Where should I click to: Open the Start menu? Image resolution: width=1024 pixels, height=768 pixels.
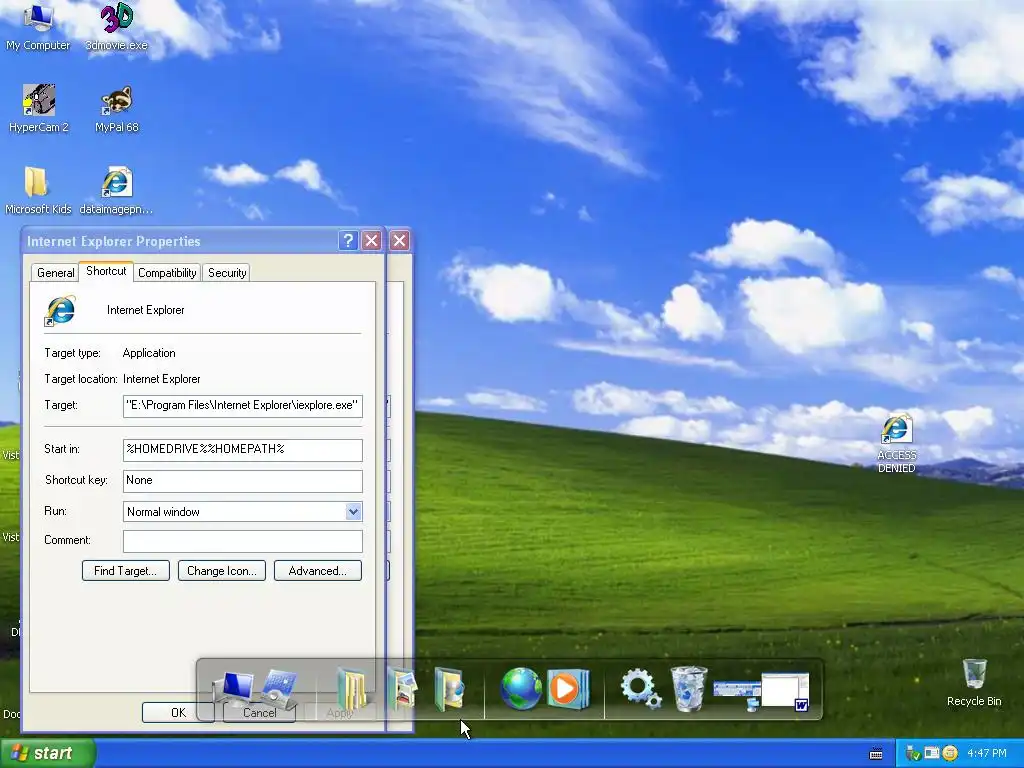click(47, 754)
